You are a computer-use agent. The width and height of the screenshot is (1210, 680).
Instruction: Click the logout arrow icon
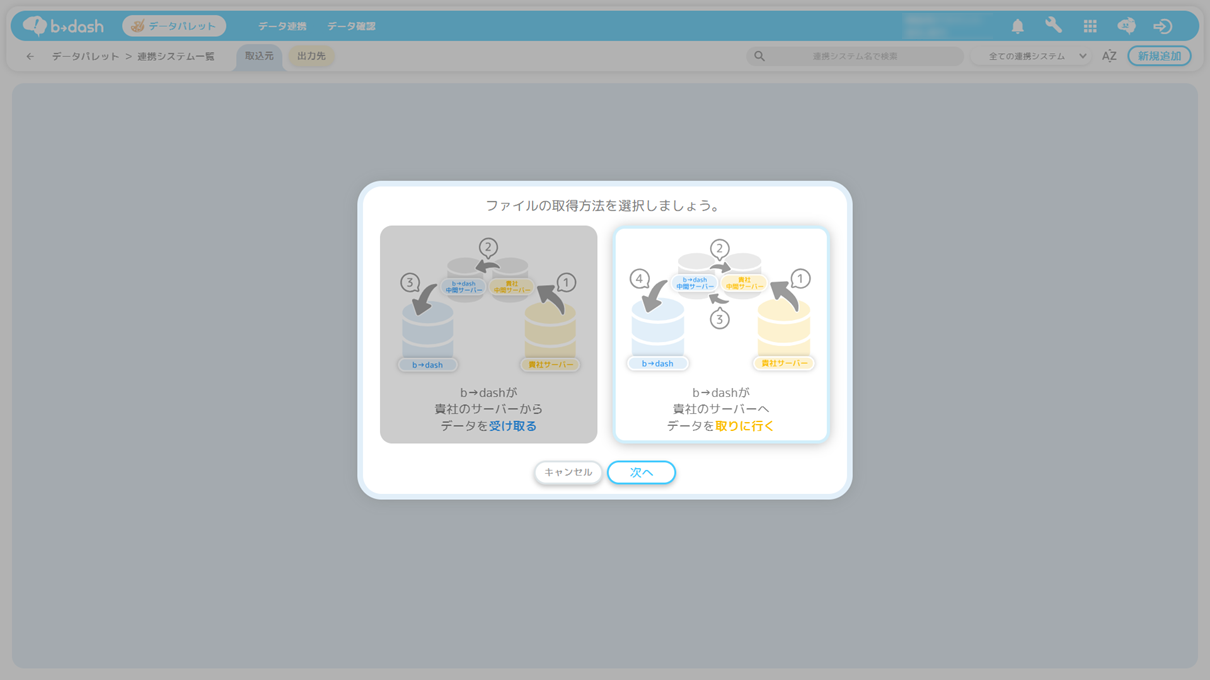(1162, 27)
